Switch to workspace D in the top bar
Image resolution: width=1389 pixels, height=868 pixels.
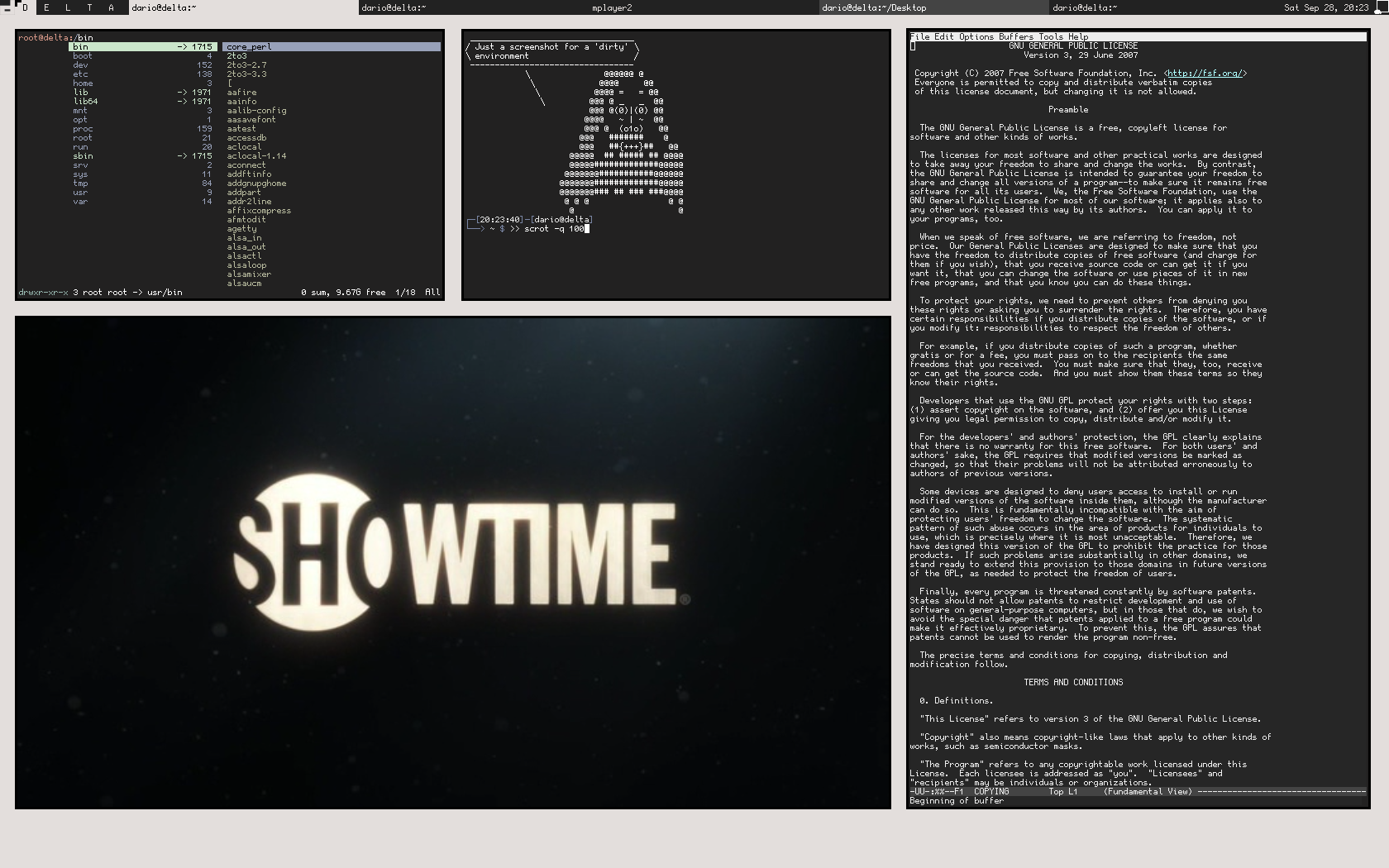26,7
